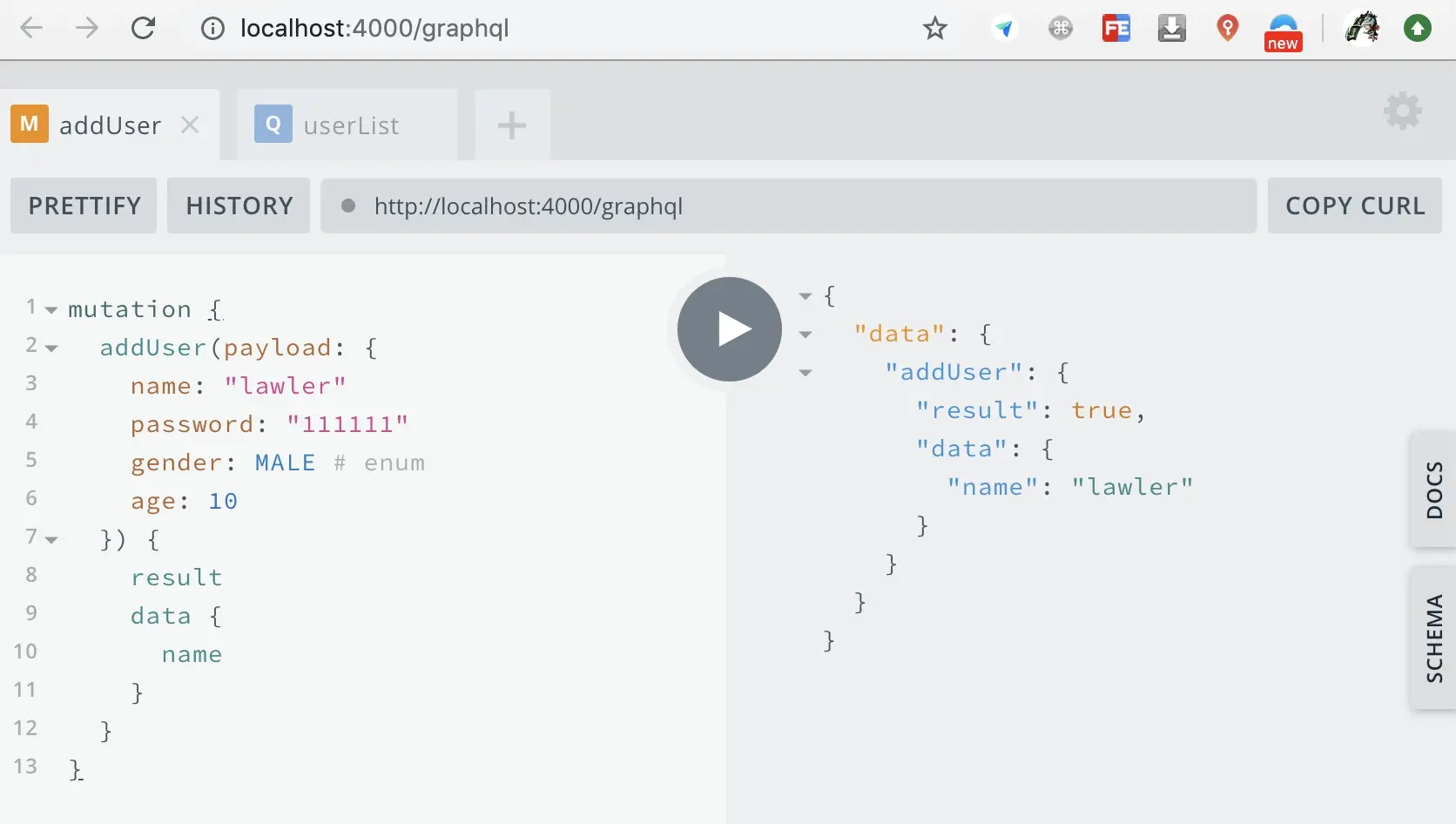Click the browser forward arrow

point(87,28)
